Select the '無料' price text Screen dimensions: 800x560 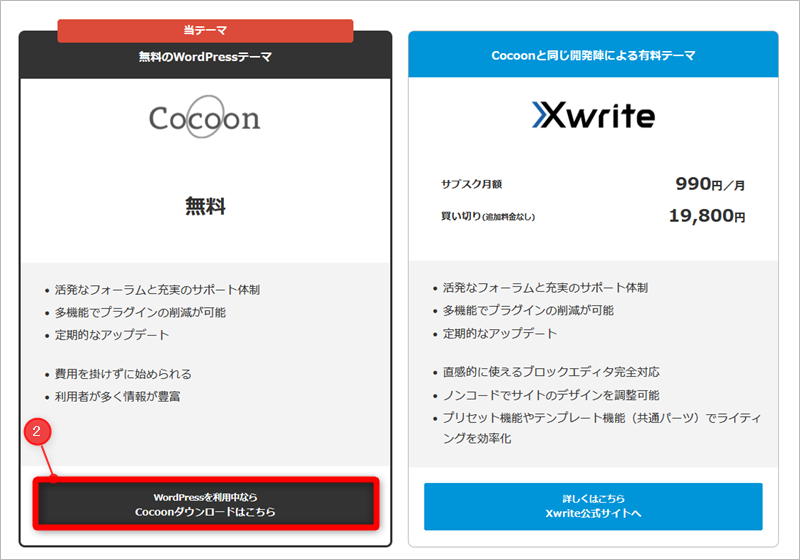tap(205, 206)
